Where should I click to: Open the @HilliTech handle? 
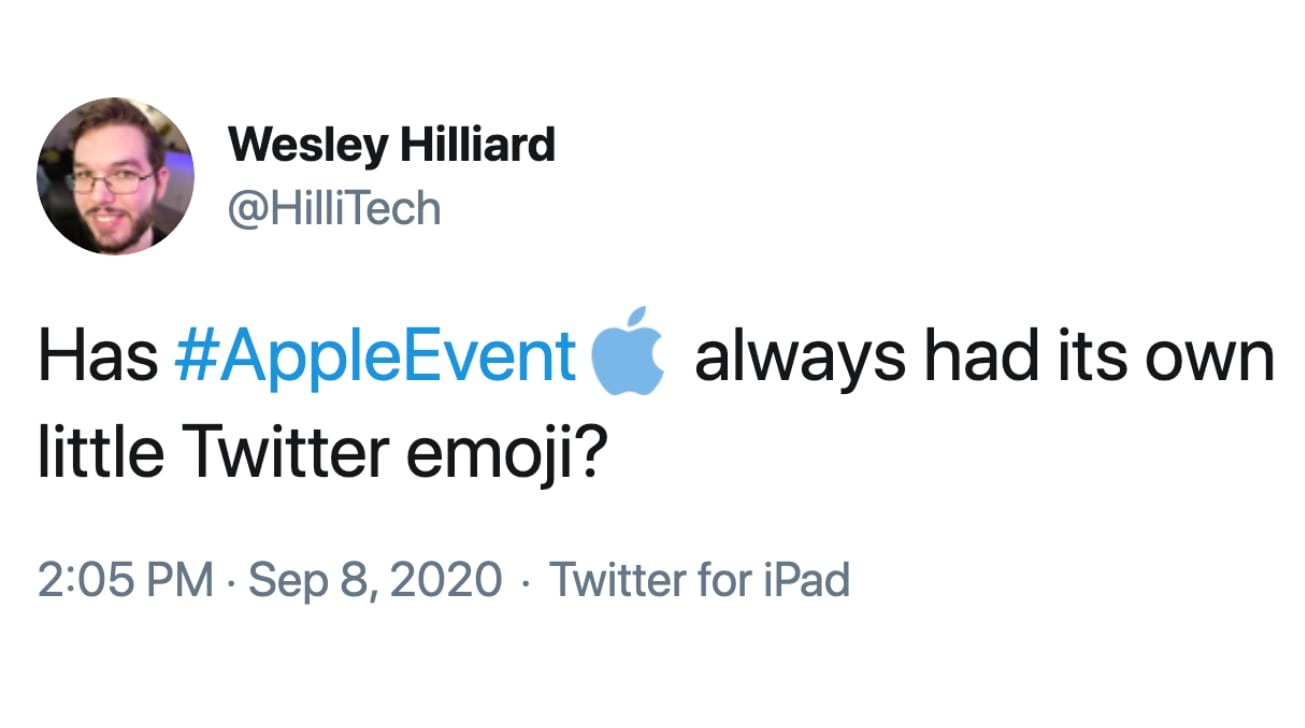pyautogui.click(x=334, y=209)
